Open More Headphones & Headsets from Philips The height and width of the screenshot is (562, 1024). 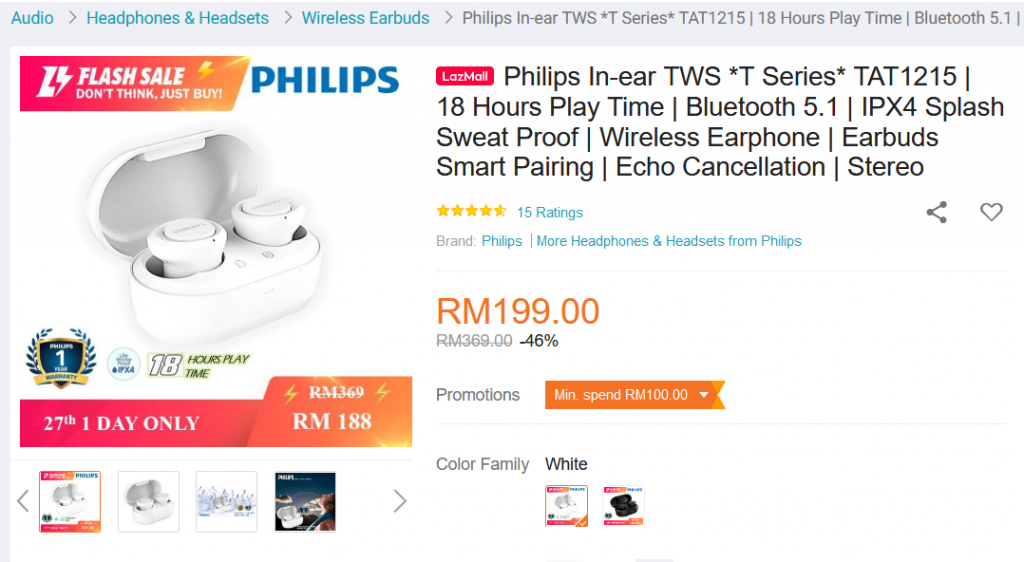point(669,241)
